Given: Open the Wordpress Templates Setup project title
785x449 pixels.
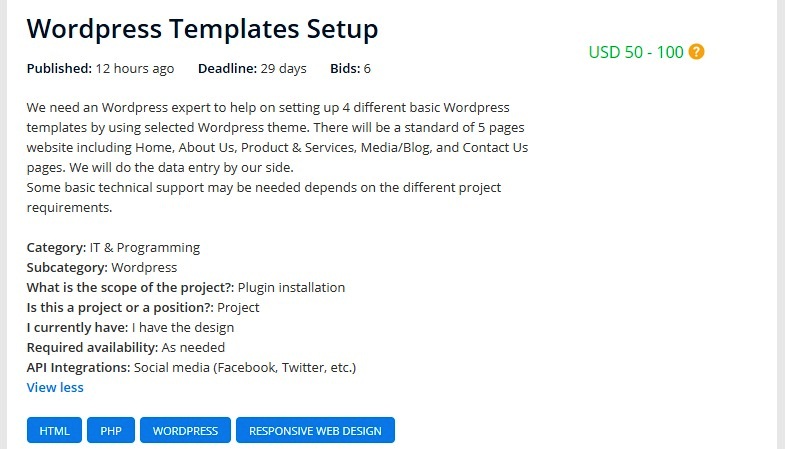Looking at the screenshot, I should [x=202, y=28].
